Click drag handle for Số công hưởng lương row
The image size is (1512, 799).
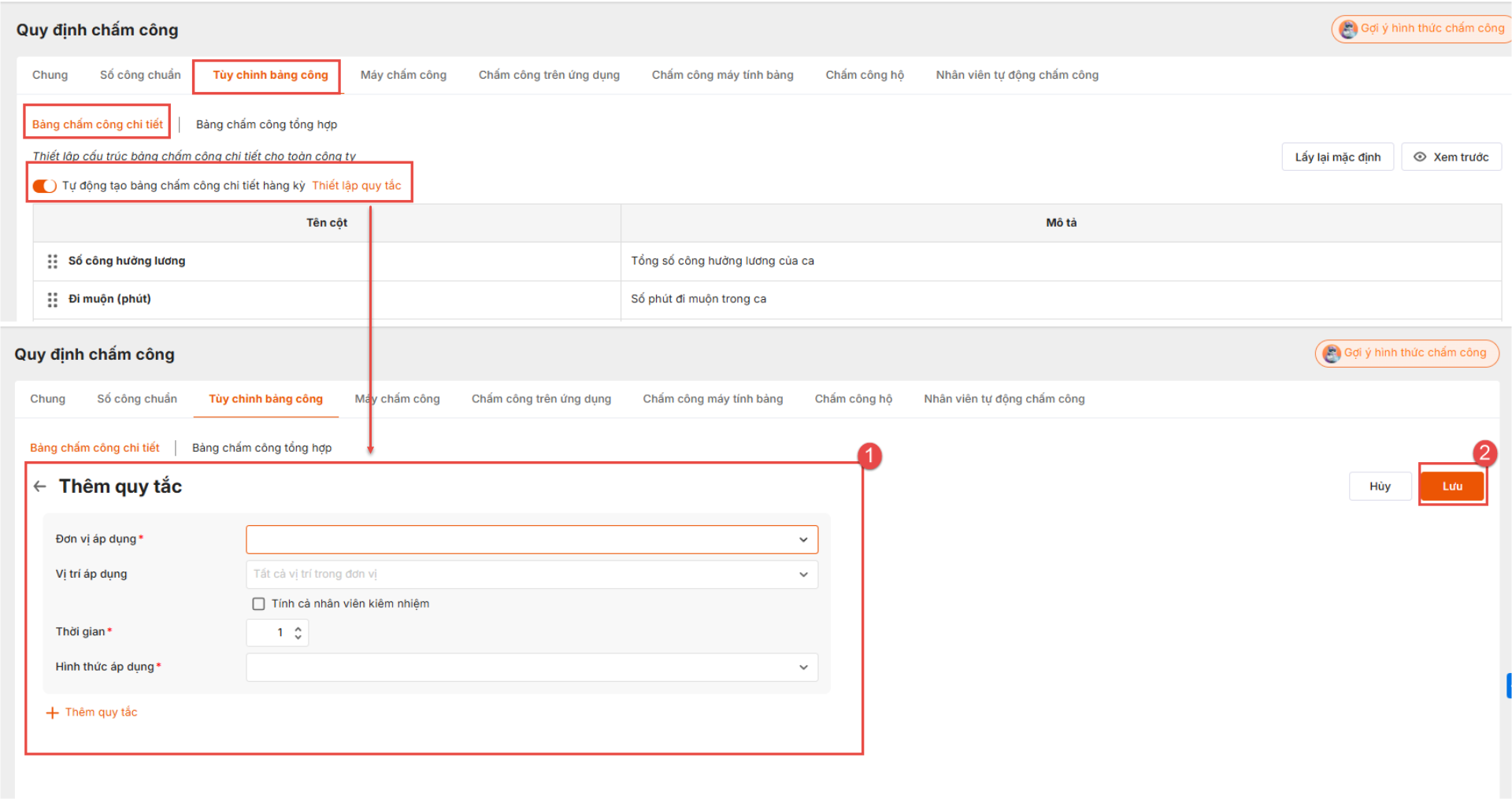(52, 261)
